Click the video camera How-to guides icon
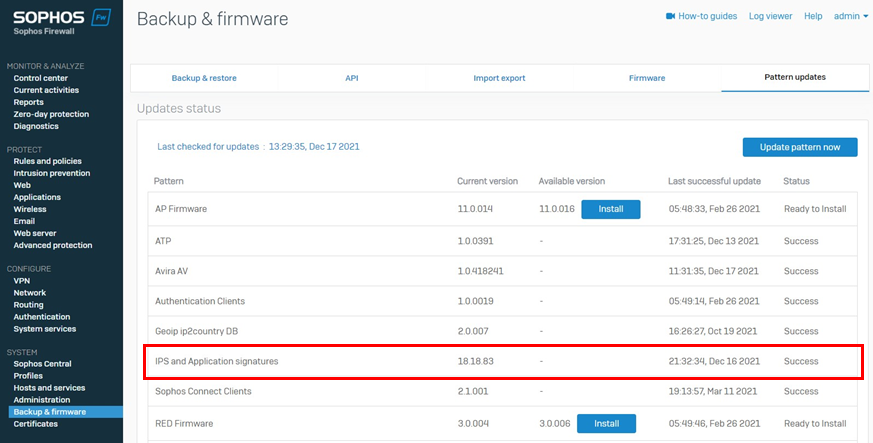 tap(670, 16)
